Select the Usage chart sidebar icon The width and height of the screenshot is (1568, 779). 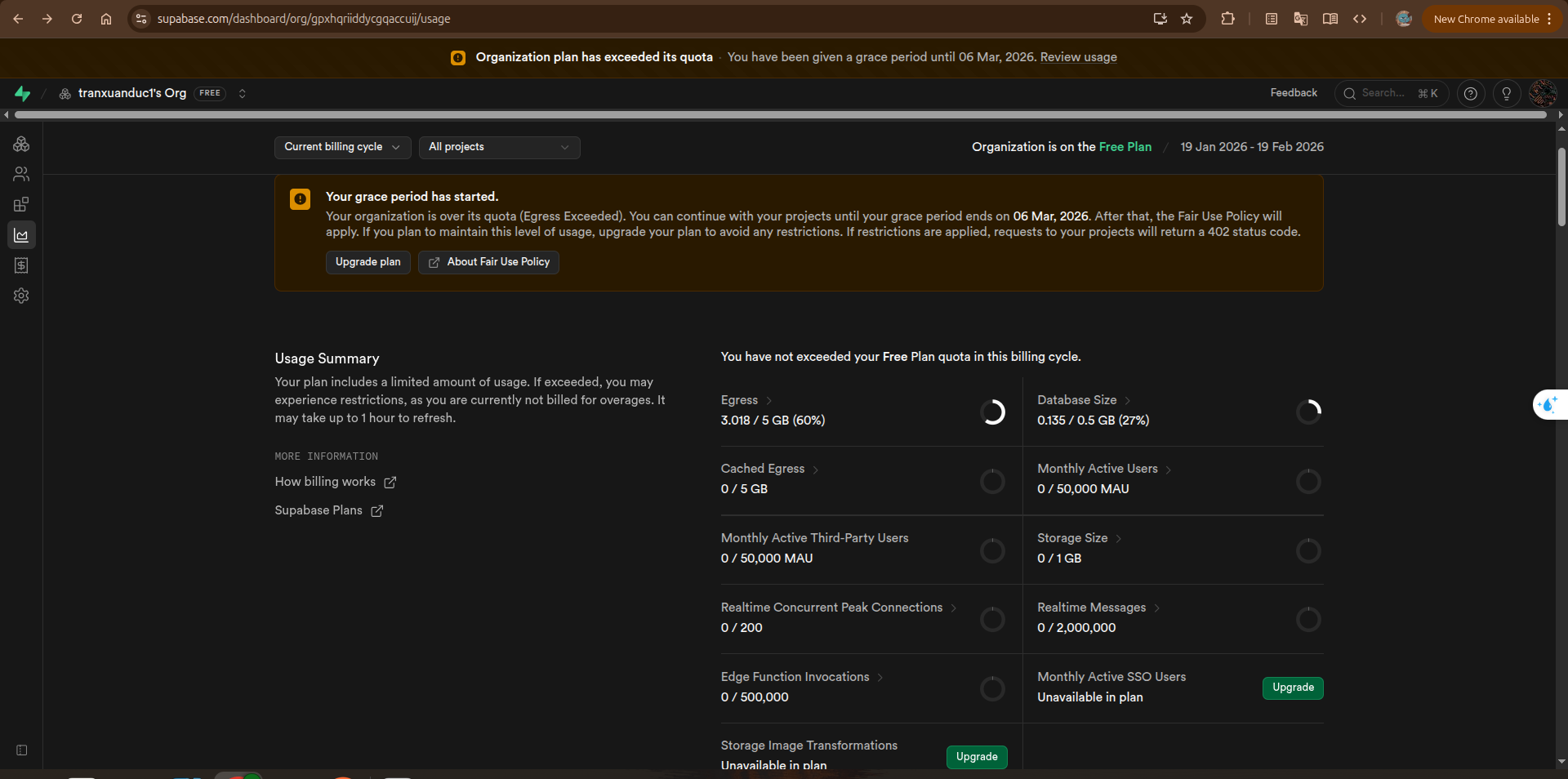[22, 235]
